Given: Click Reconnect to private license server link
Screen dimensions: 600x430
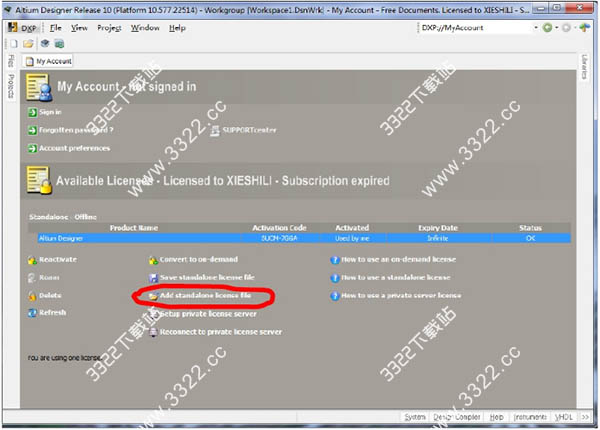Looking at the screenshot, I should point(221,332).
